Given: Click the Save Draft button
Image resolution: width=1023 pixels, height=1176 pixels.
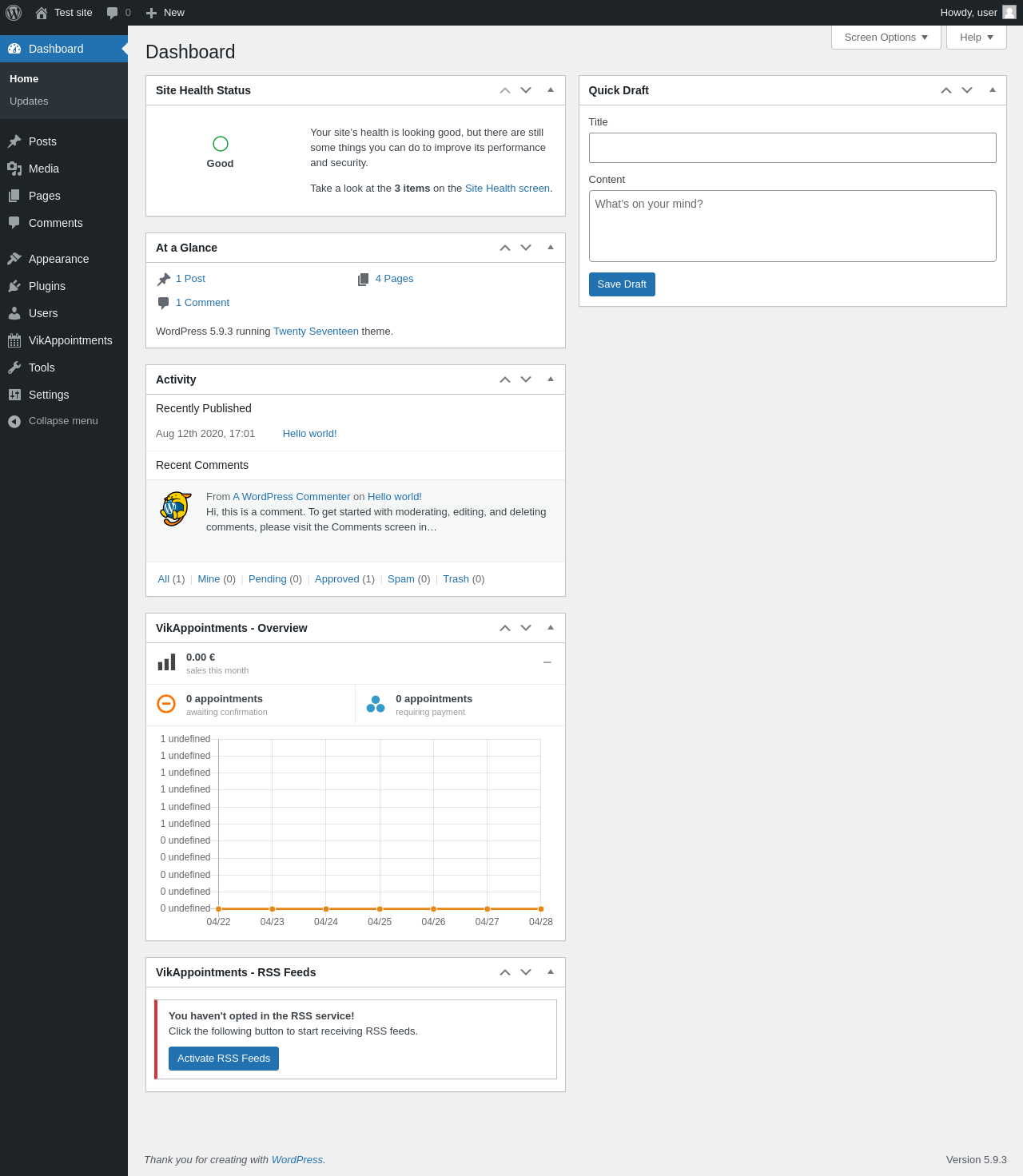Looking at the screenshot, I should tap(622, 284).
